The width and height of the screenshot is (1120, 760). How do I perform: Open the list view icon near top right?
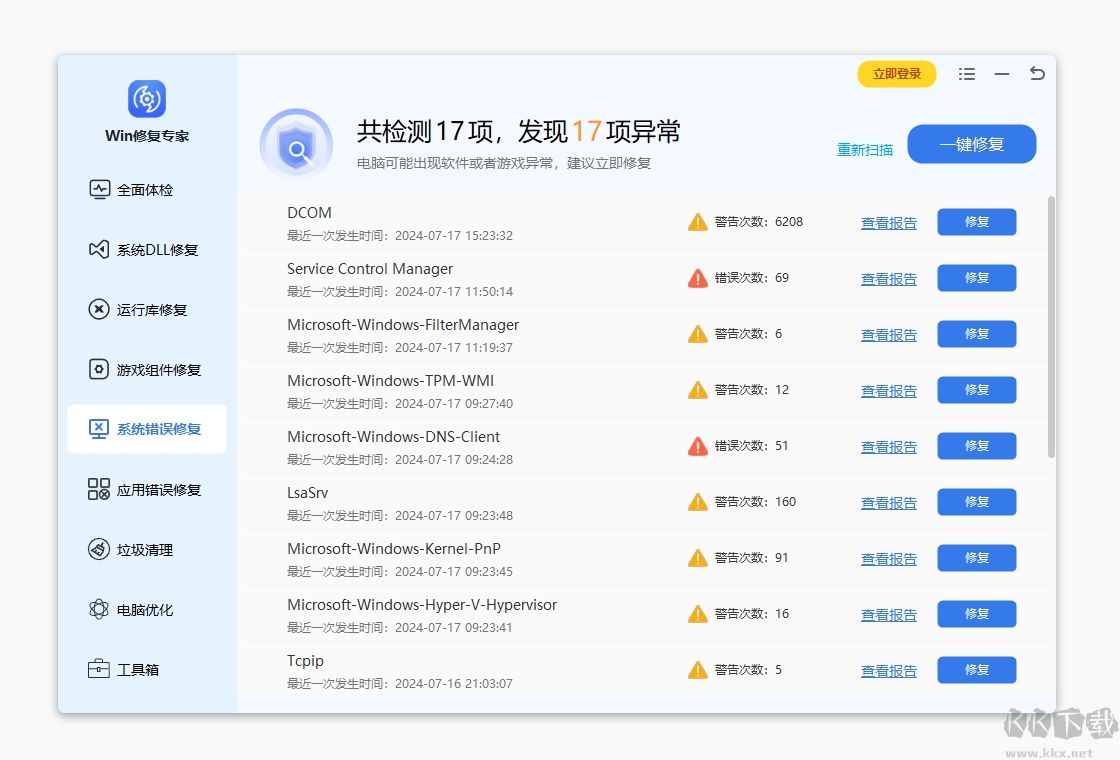click(x=966, y=73)
